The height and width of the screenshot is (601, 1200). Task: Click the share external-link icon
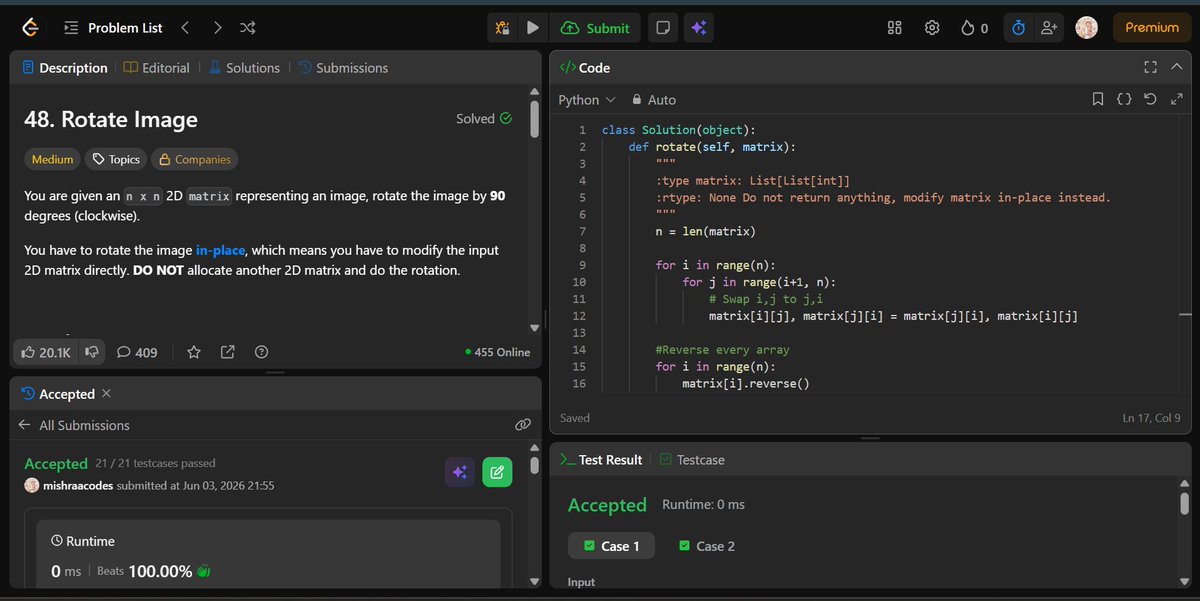227,352
